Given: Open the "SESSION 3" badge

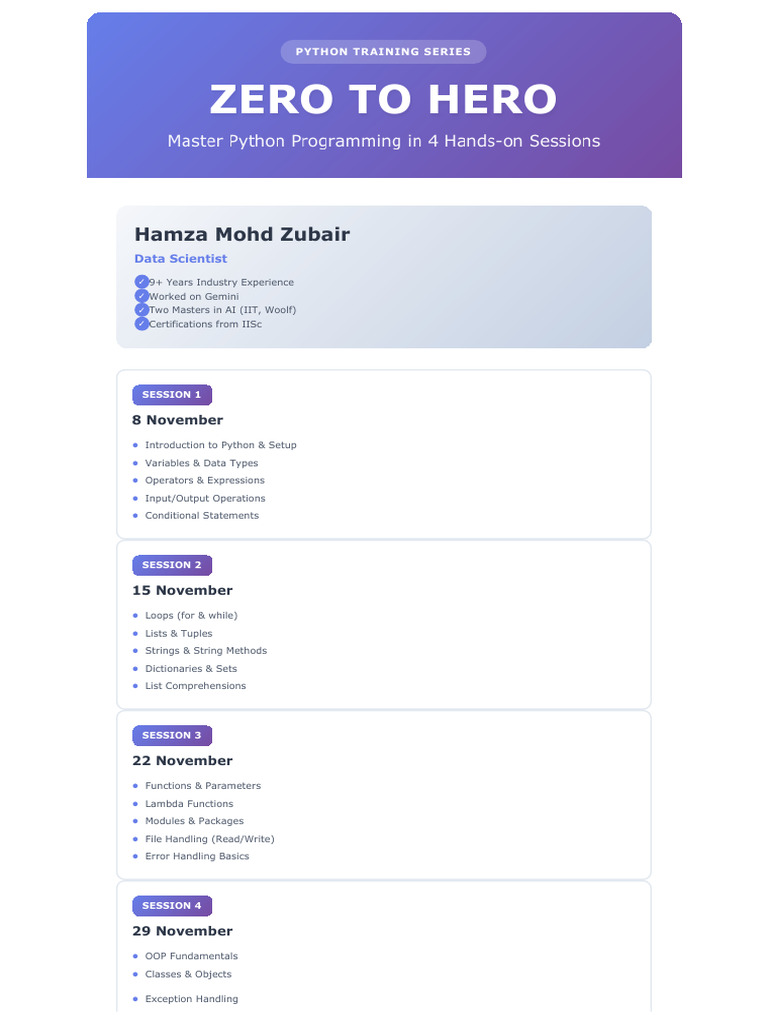Looking at the screenshot, I should point(172,735).
